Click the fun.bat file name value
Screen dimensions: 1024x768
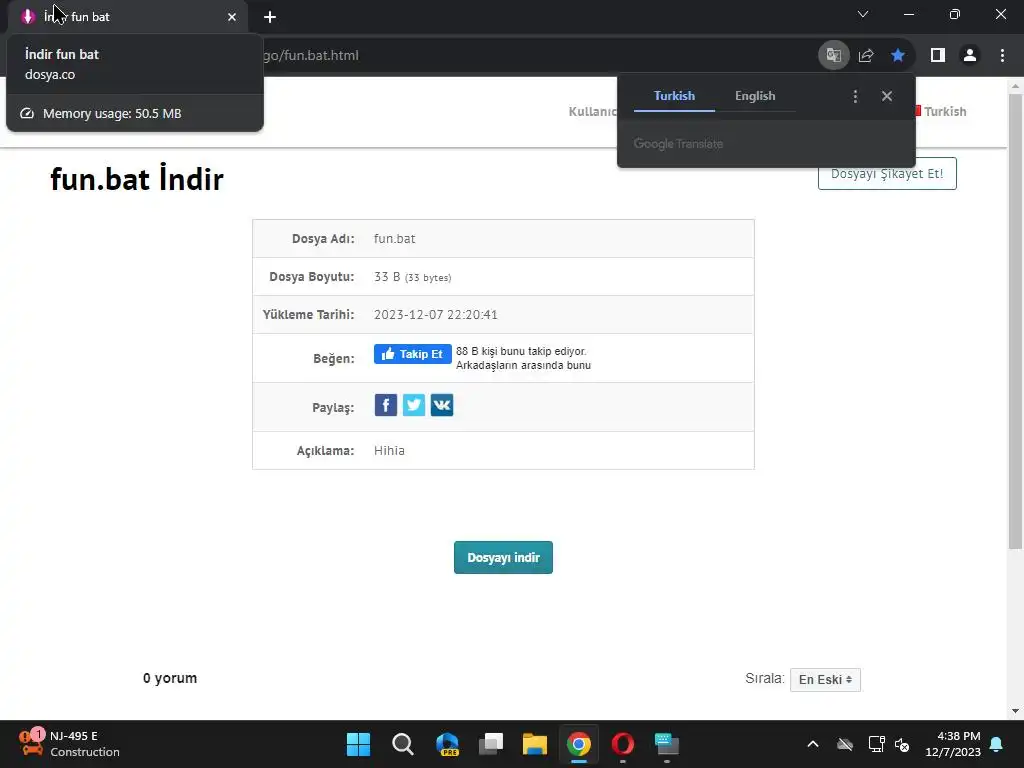[394, 239]
